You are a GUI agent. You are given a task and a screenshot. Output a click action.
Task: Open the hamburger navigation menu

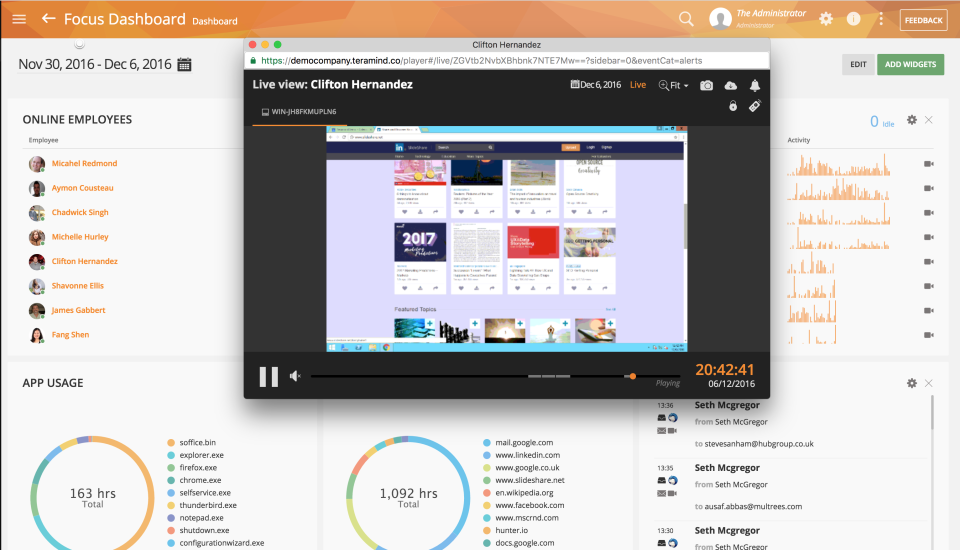20,19
